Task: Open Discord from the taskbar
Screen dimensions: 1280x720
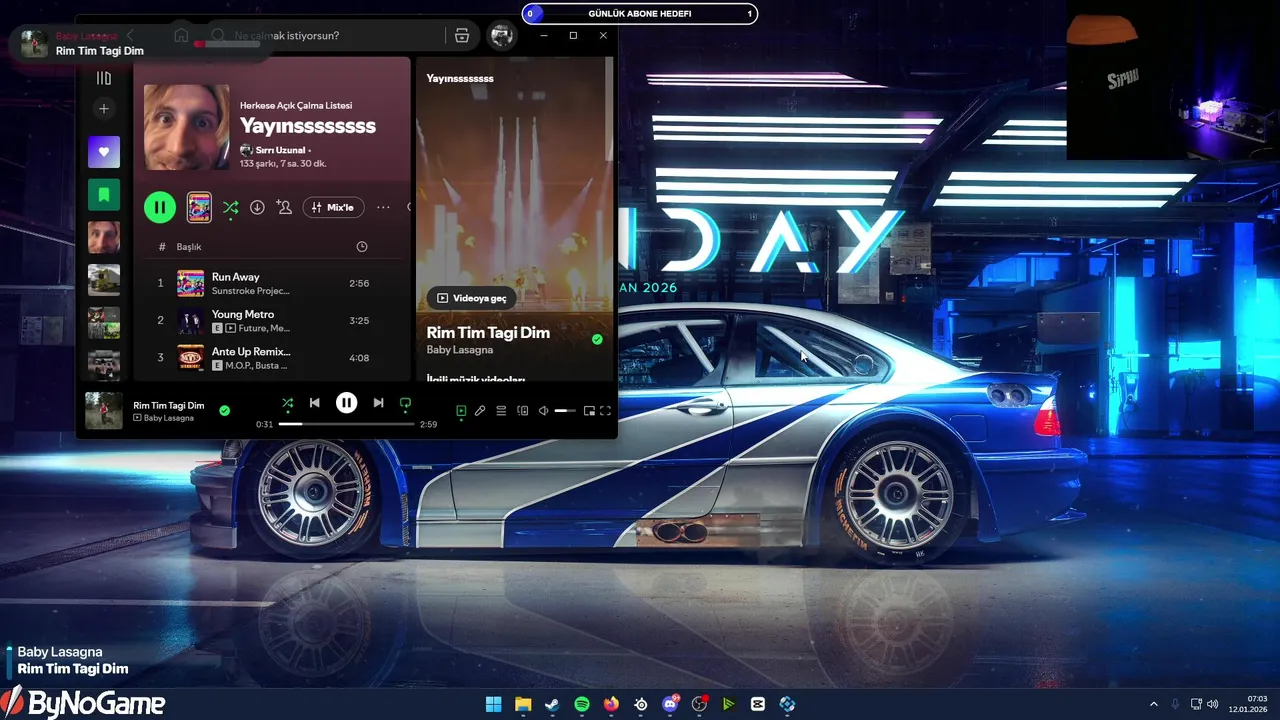Action: (670, 704)
